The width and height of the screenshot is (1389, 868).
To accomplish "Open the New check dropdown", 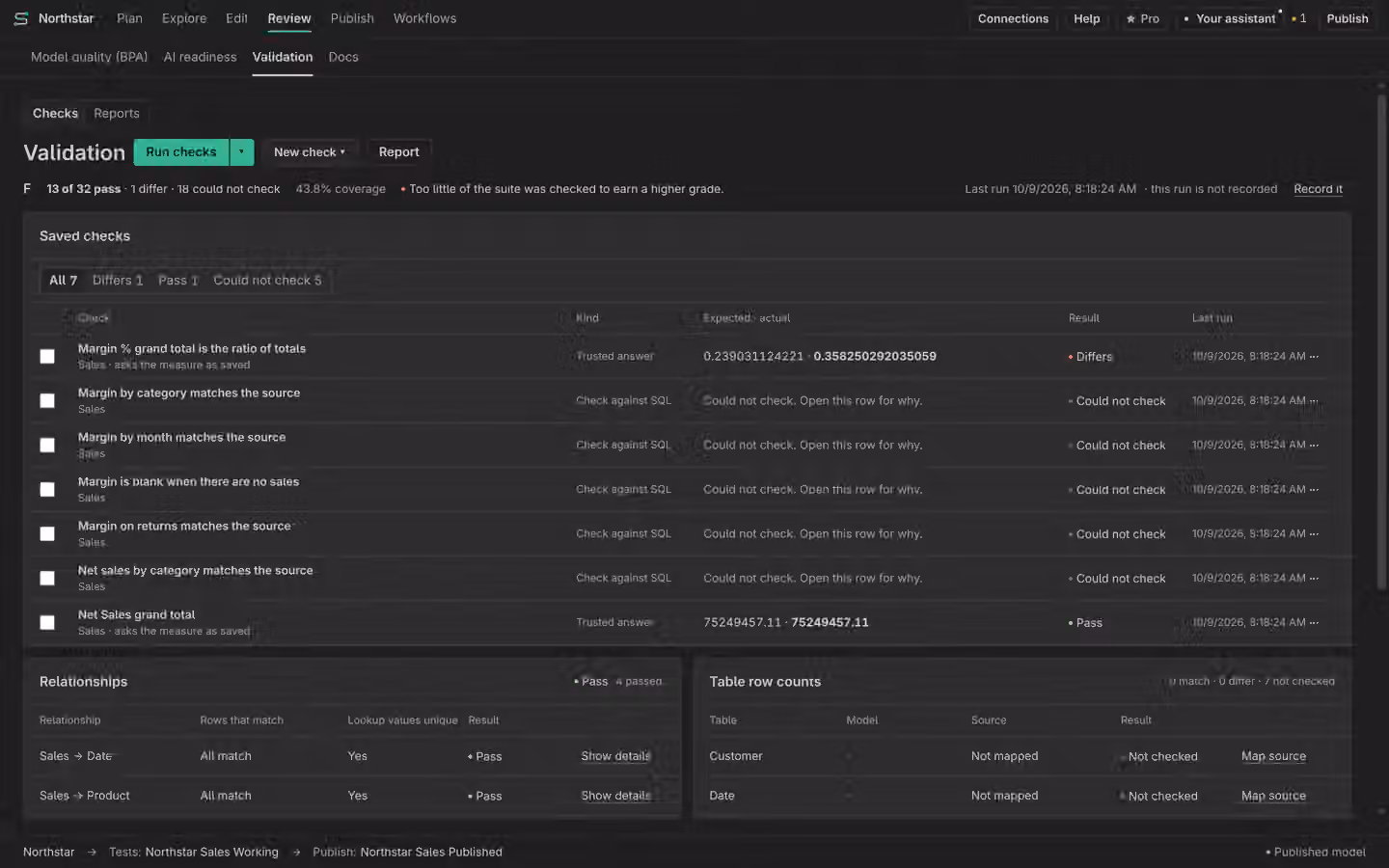I will point(310,151).
